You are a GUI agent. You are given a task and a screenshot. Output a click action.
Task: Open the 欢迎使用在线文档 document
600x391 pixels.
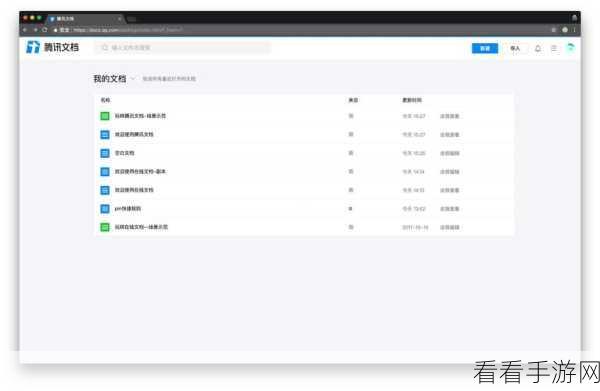pos(134,190)
